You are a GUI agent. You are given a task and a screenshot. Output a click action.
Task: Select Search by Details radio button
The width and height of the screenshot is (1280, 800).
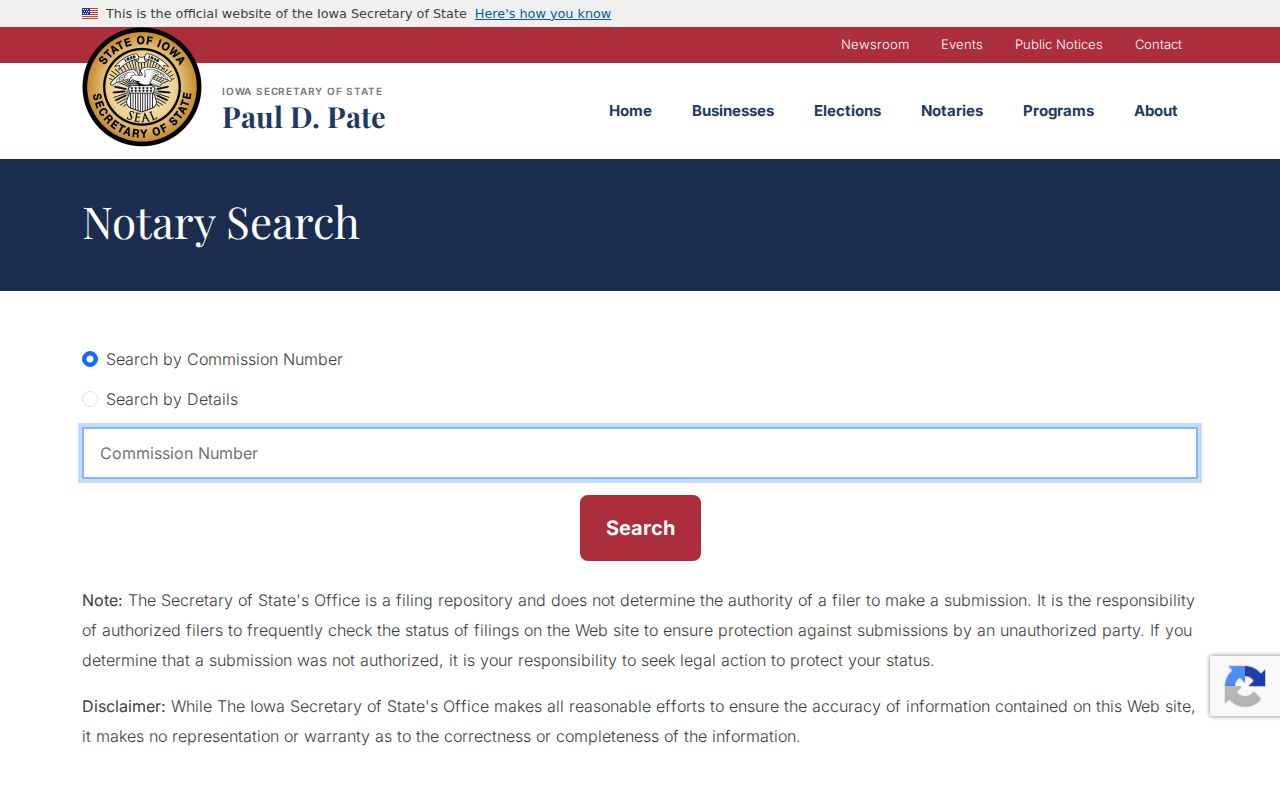[x=90, y=399]
